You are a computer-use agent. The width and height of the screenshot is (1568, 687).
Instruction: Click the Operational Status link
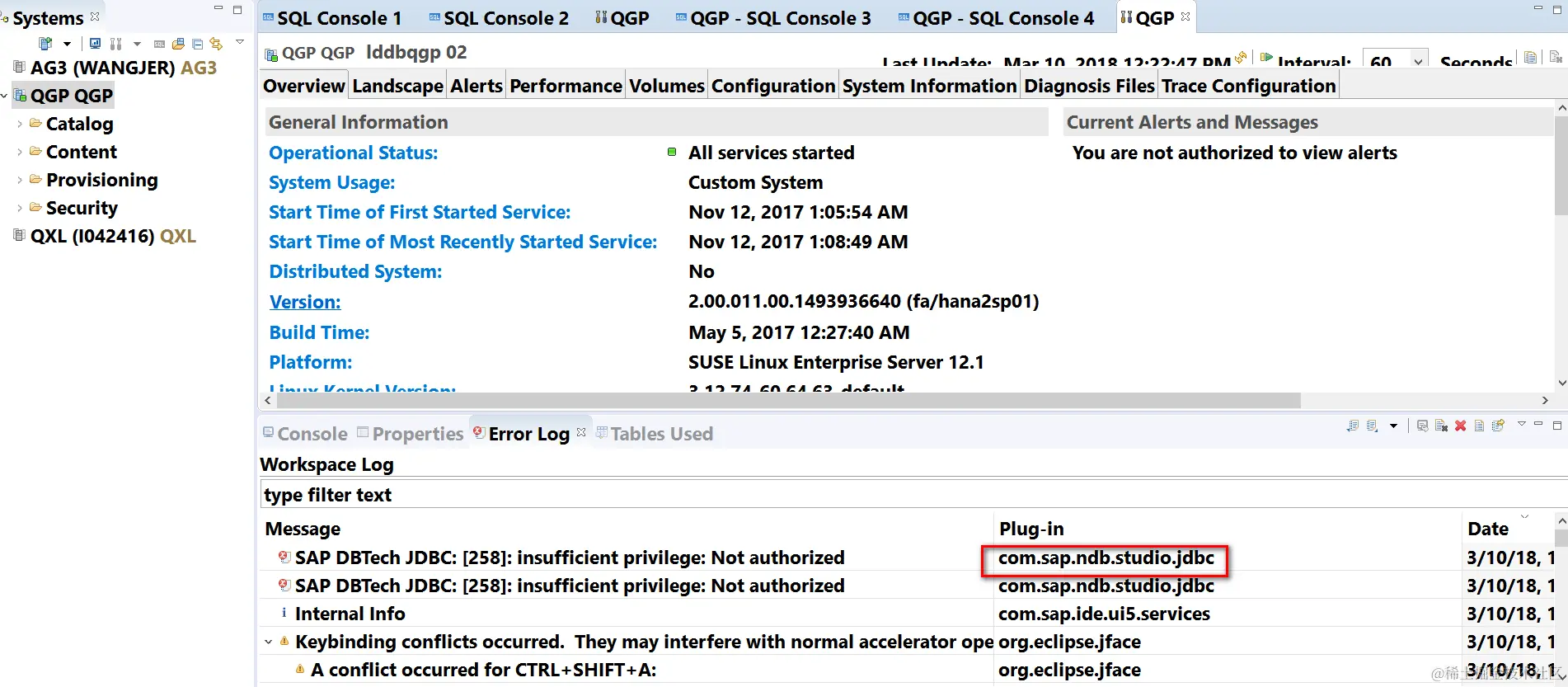point(353,153)
